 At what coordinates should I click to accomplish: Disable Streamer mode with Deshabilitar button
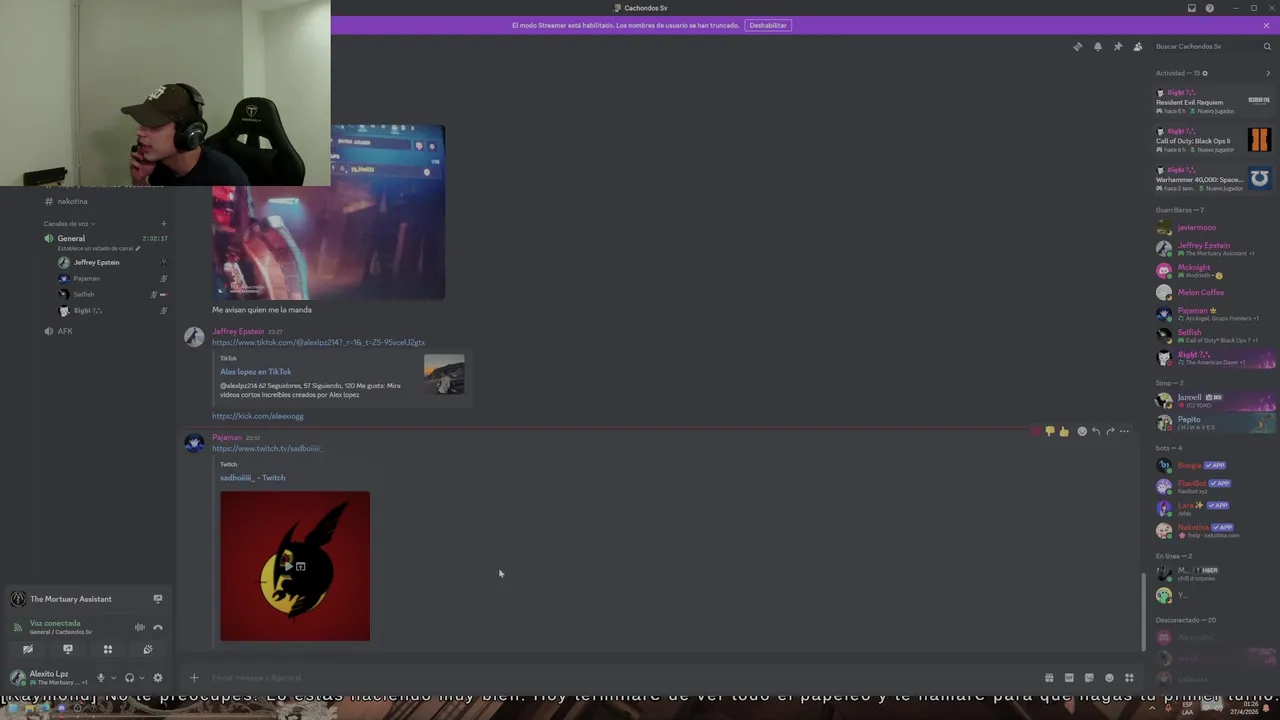click(768, 25)
